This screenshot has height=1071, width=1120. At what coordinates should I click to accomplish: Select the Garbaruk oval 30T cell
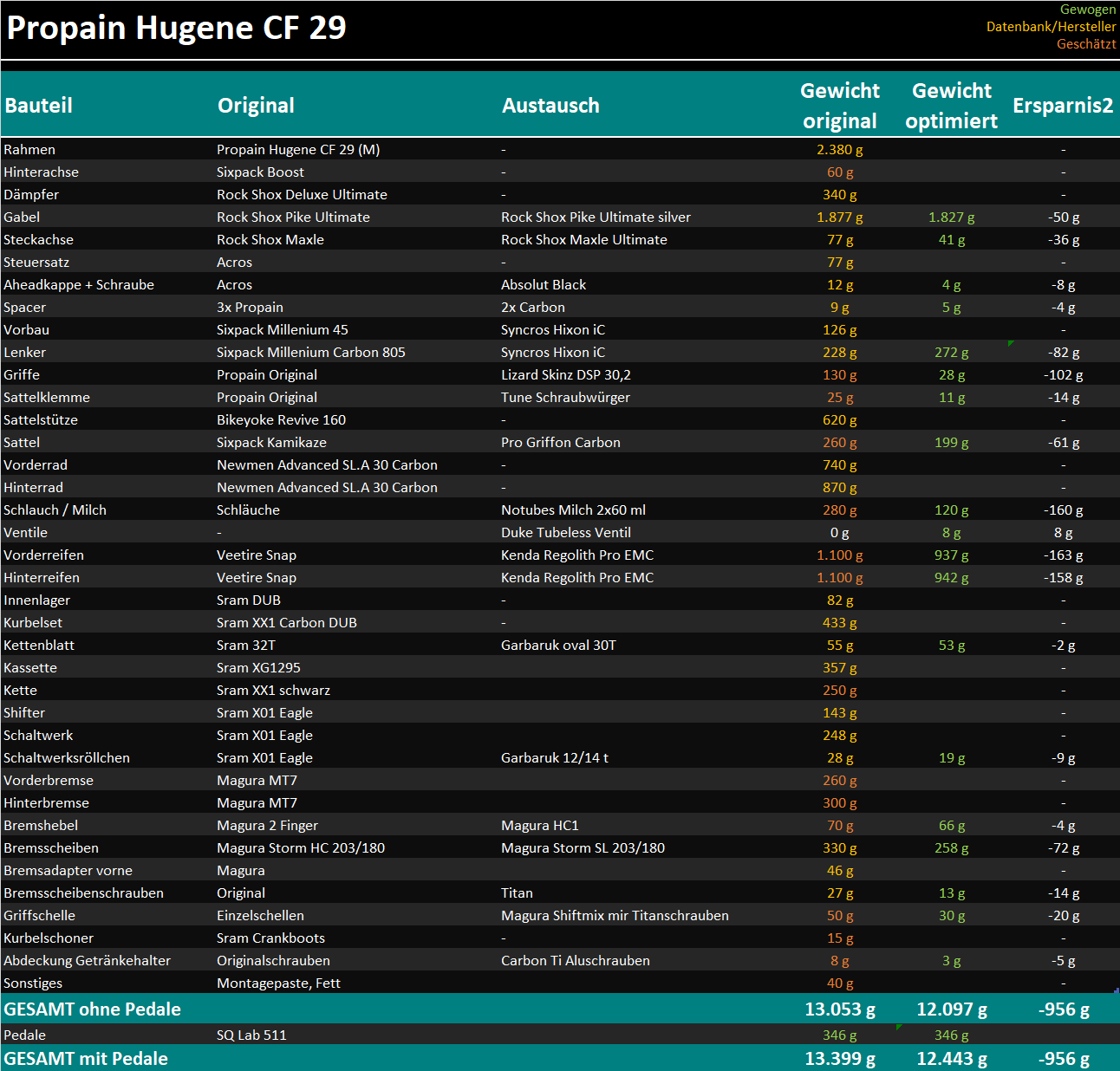(558, 646)
